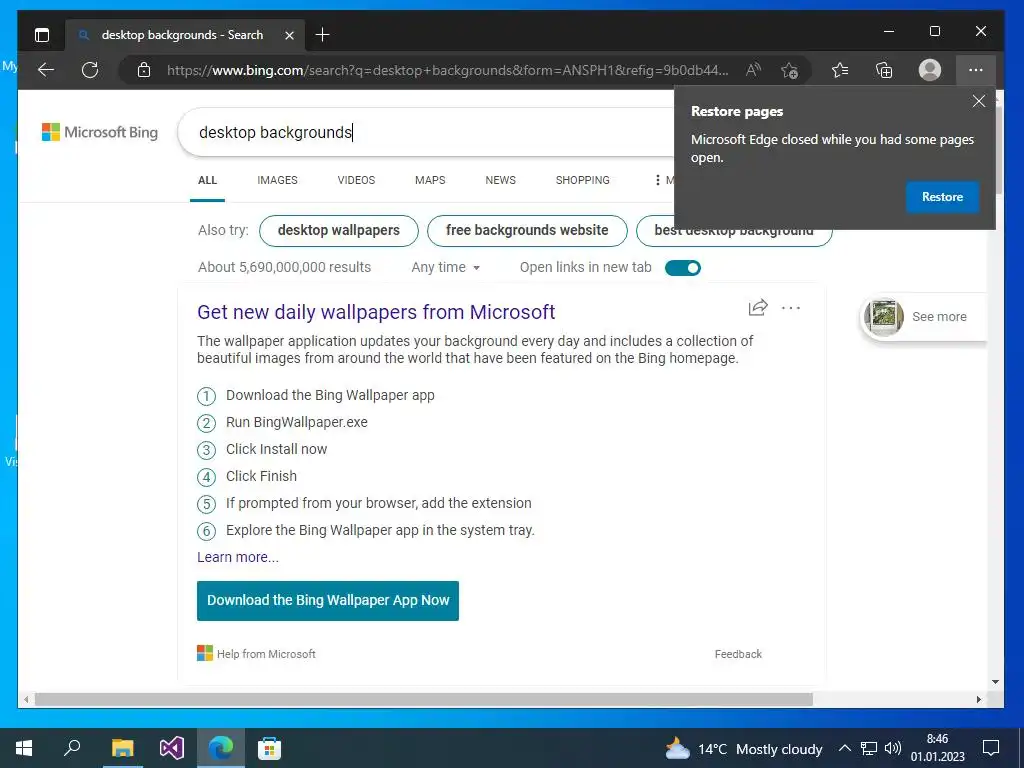Go to Microsoft Bing logo
The width and height of the screenshot is (1024, 768).
click(100, 133)
